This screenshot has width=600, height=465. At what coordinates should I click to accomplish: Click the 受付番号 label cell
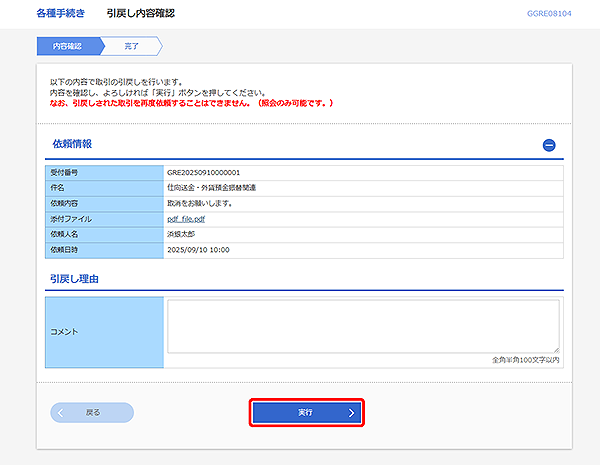click(104, 173)
